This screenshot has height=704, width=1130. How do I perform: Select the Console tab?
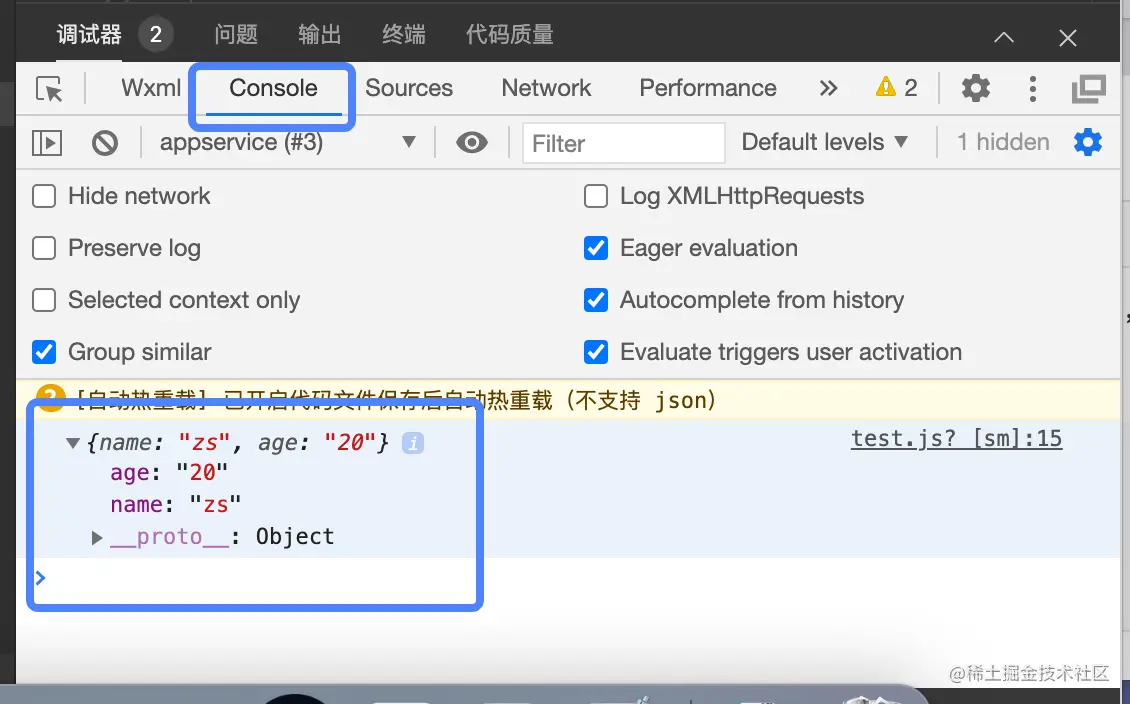(273, 88)
